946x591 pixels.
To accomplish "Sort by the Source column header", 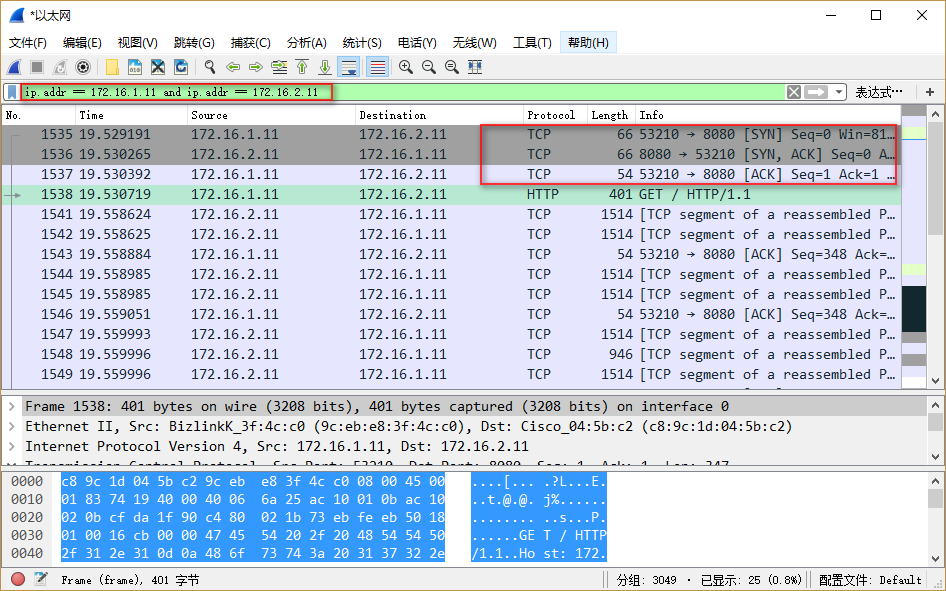I will click(271, 115).
